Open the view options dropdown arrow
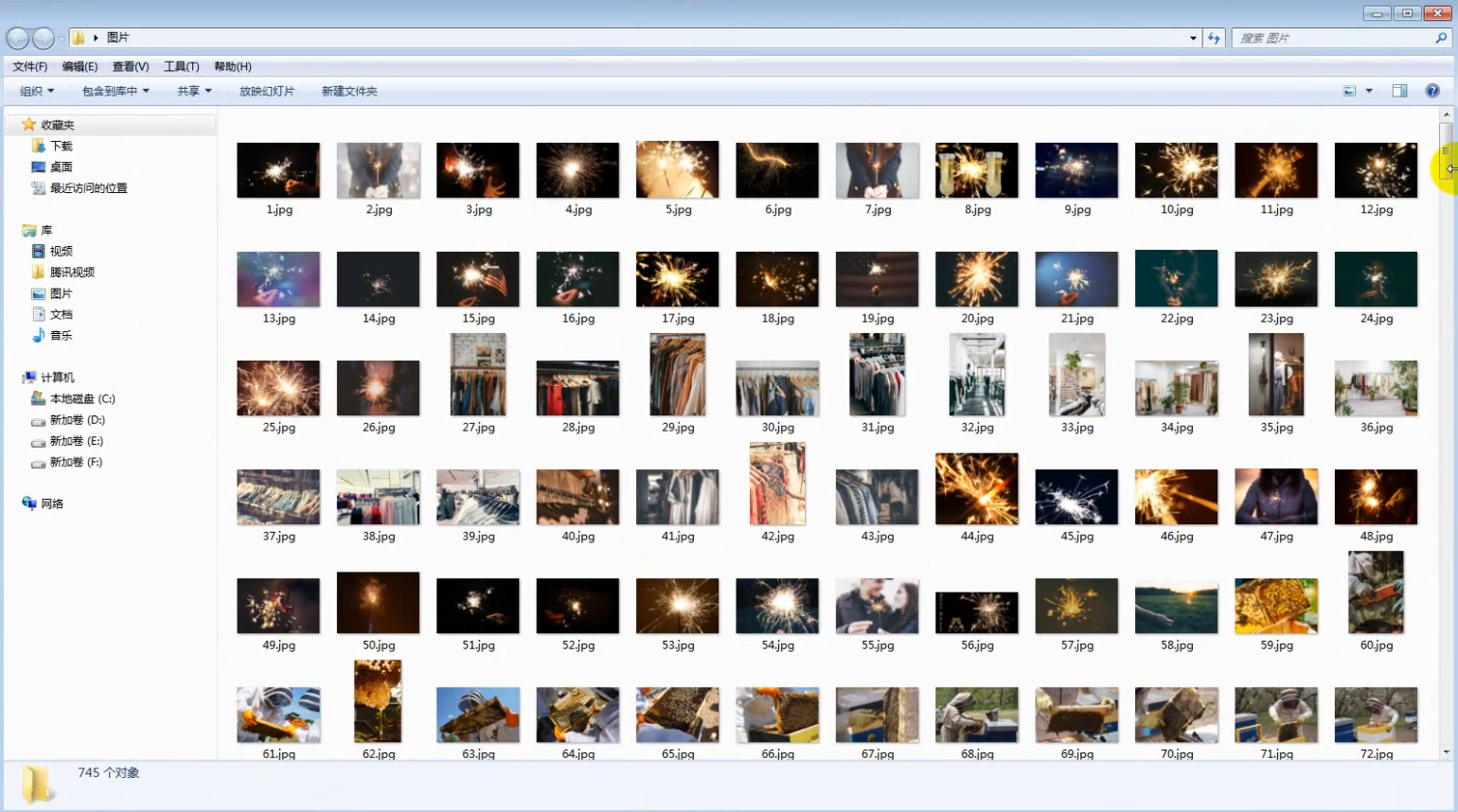Screen dimensions: 1458x812 pos(1369,91)
